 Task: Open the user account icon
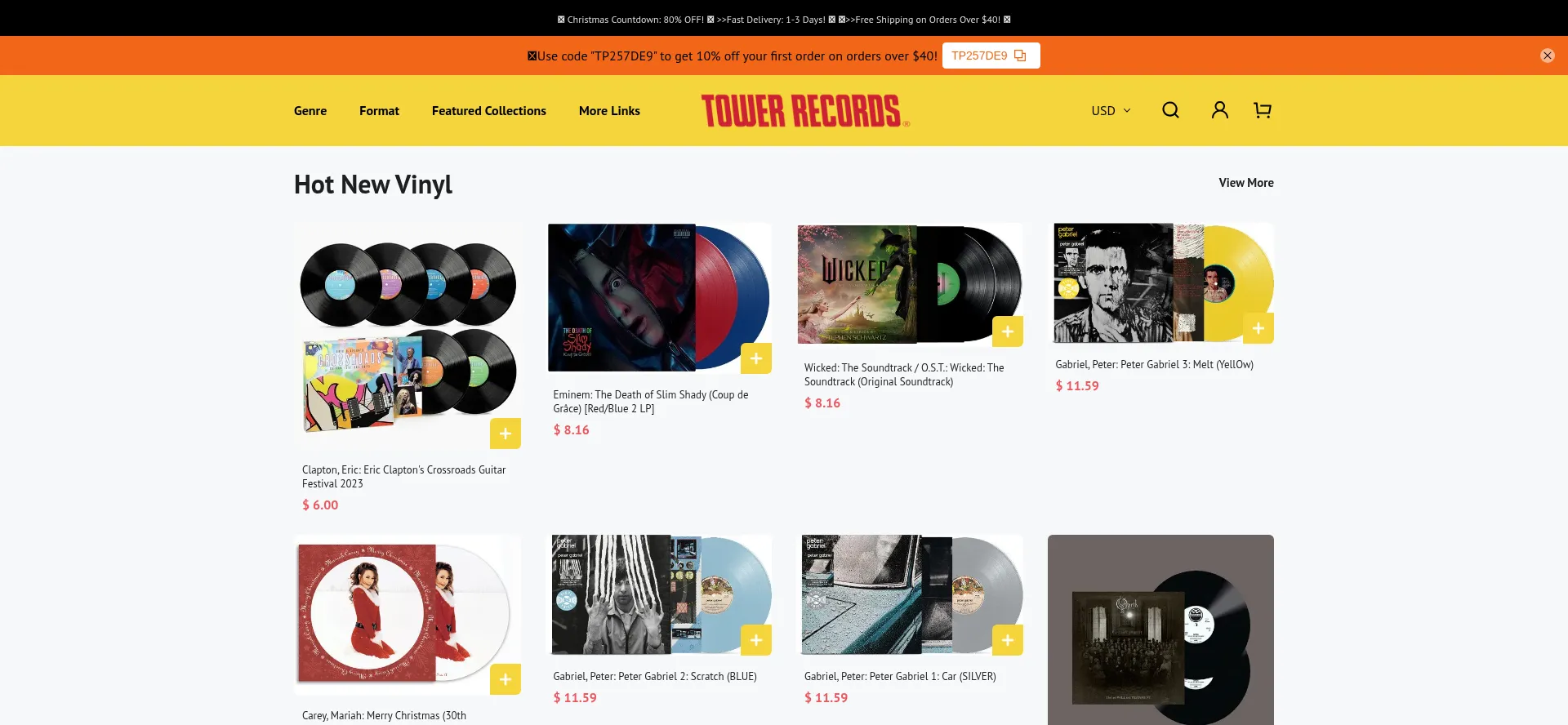(1219, 110)
